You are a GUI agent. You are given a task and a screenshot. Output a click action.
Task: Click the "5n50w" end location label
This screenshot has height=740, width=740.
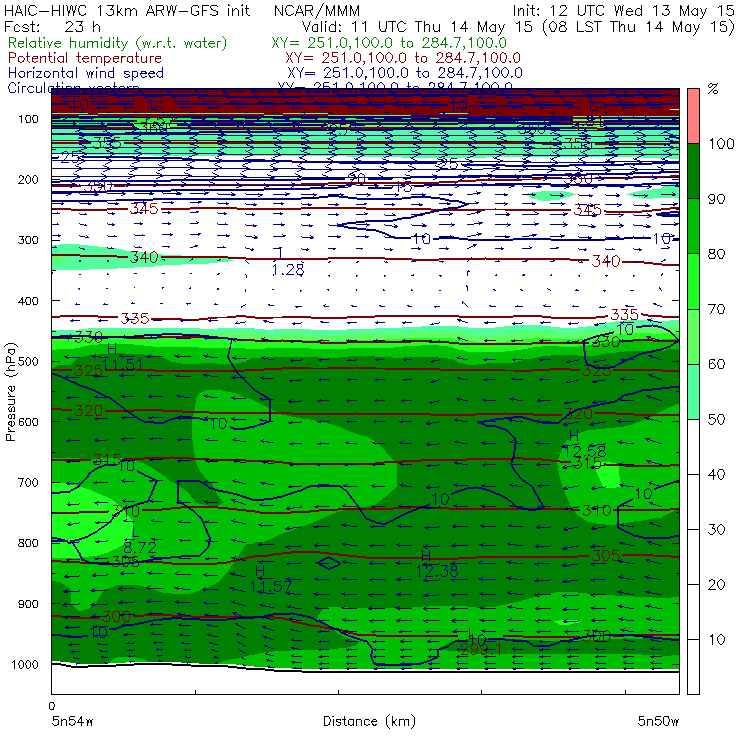pyautogui.click(x=658, y=722)
